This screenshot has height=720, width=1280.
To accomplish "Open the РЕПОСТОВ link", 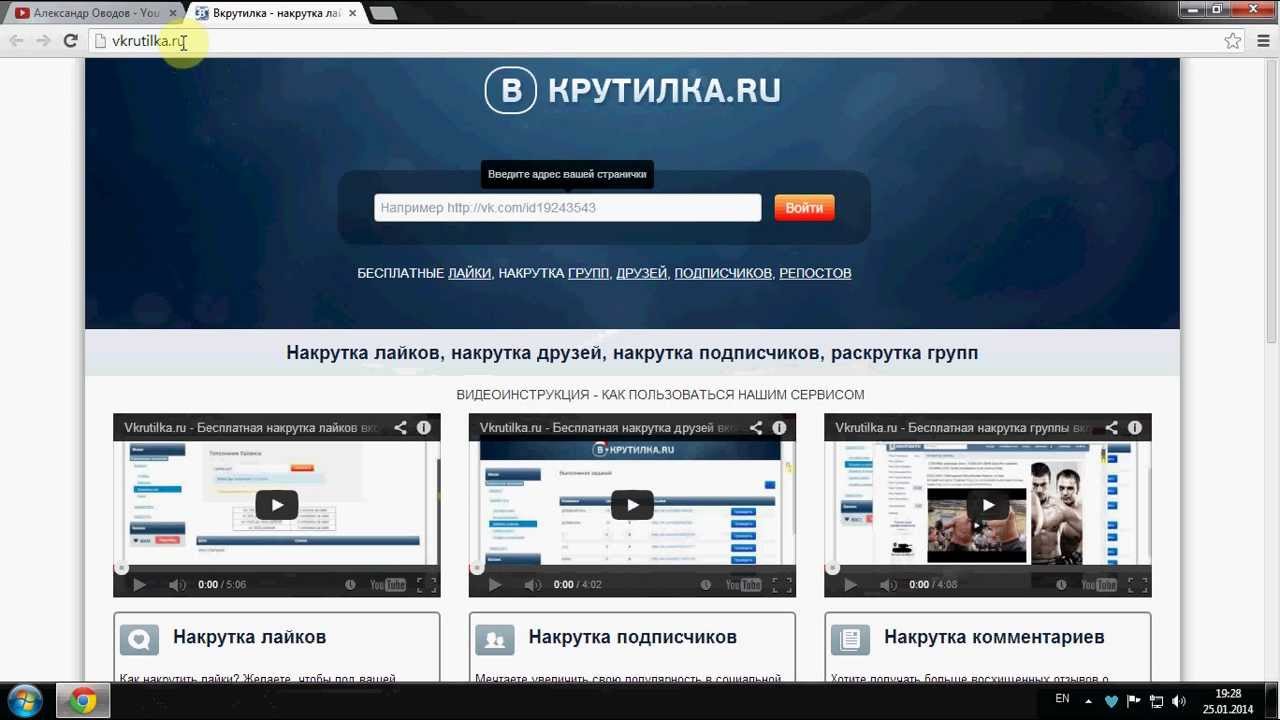I will click(815, 273).
